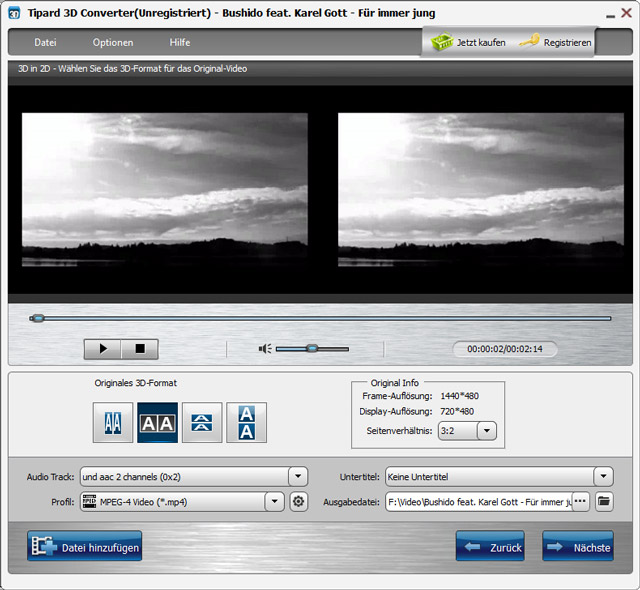Click Datei hinzufügen button

tap(84, 546)
